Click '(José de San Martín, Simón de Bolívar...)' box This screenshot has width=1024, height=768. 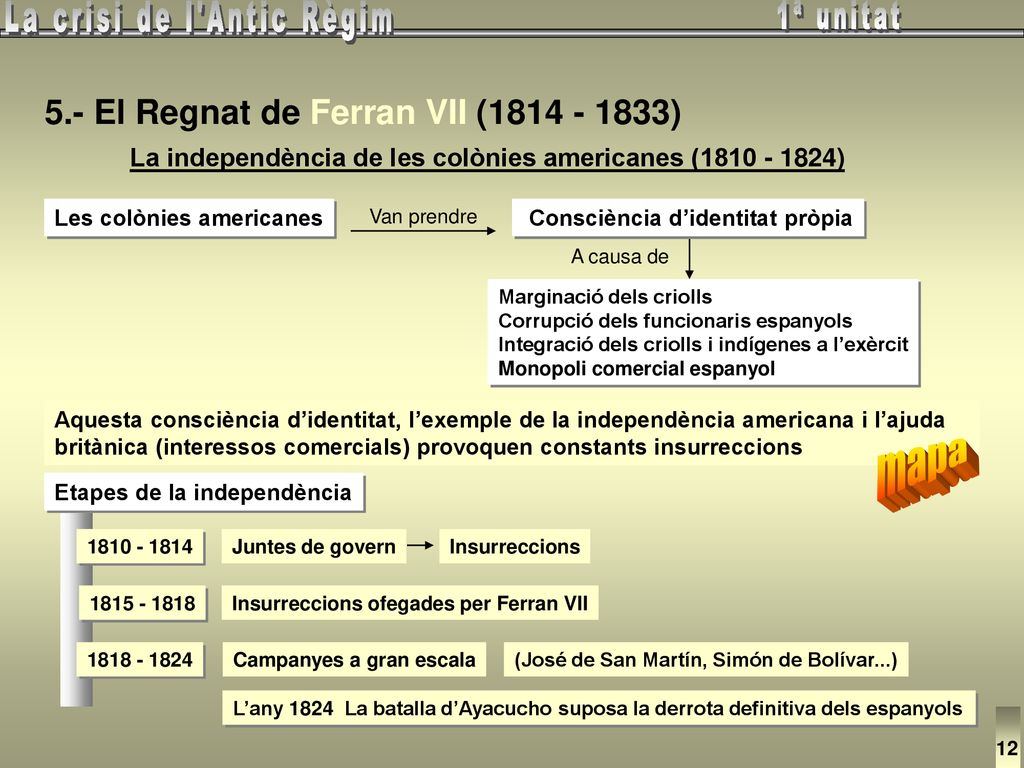click(x=706, y=660)
